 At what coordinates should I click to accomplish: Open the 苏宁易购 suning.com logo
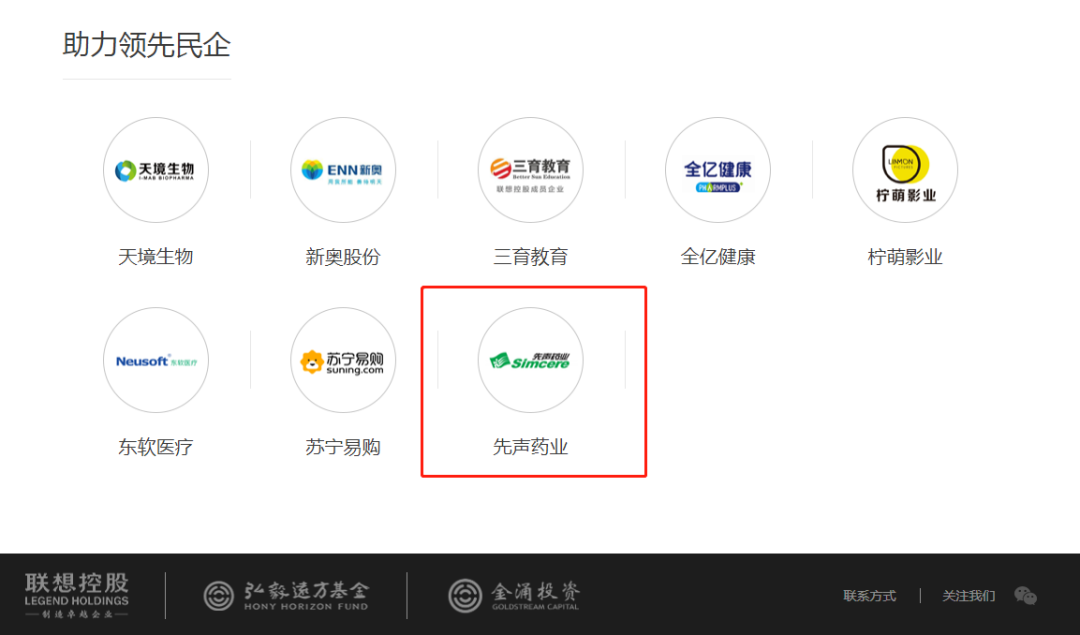tap(343, 360)
